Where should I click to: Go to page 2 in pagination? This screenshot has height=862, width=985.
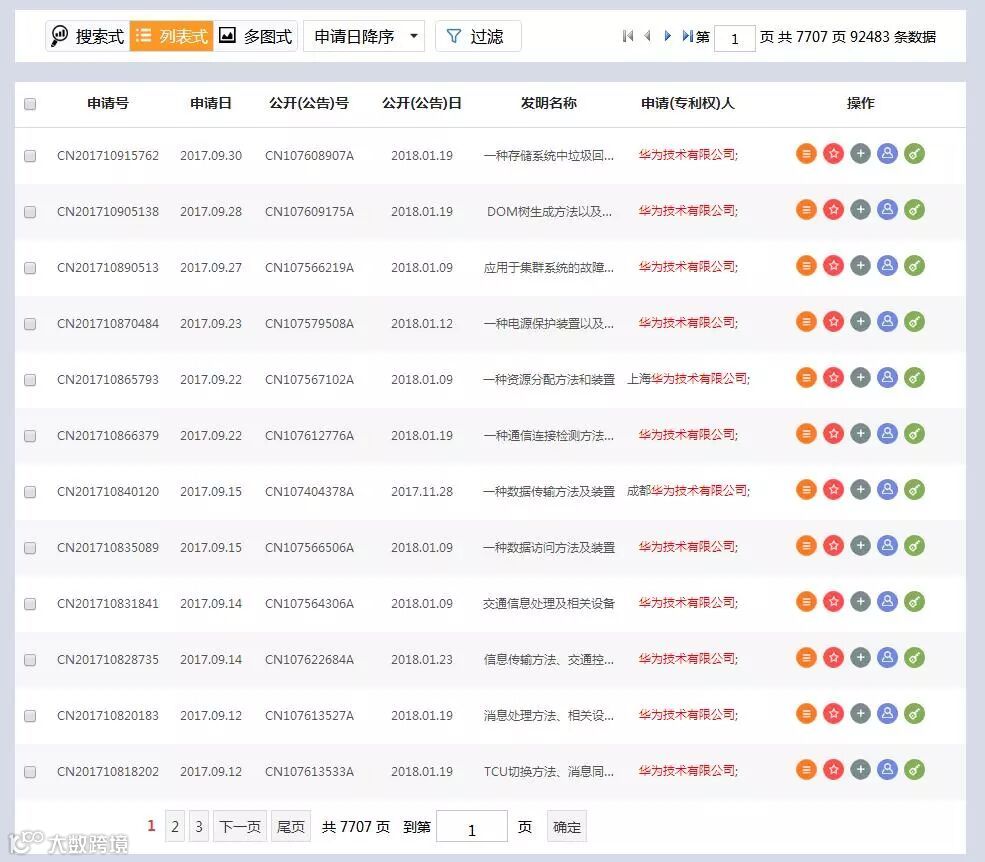pyautogui.click(x=175, y=826)
